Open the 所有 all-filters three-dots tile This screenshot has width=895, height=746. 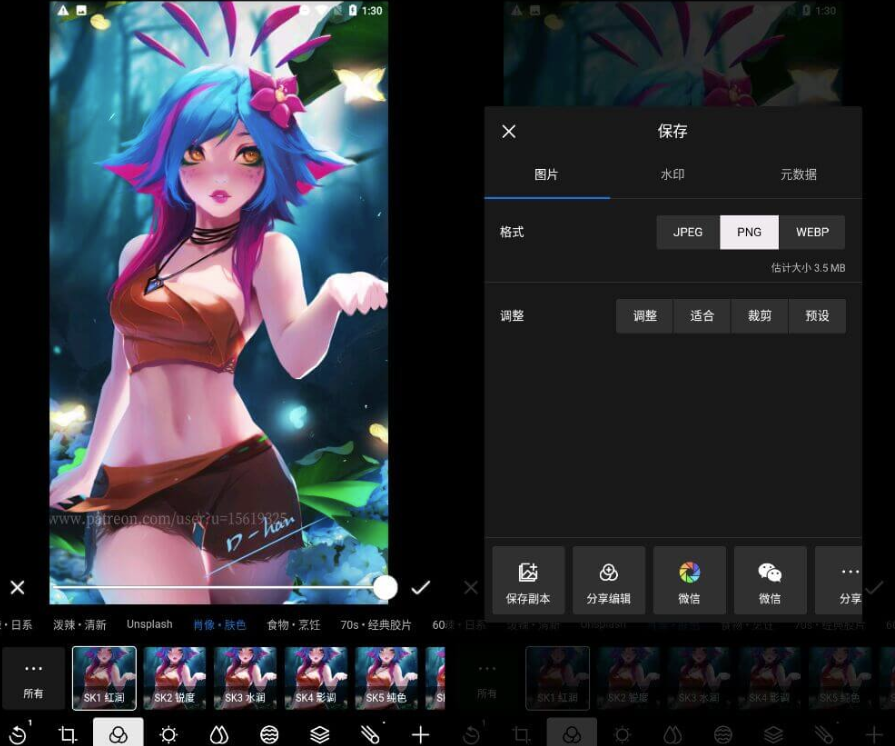point(33,678)
